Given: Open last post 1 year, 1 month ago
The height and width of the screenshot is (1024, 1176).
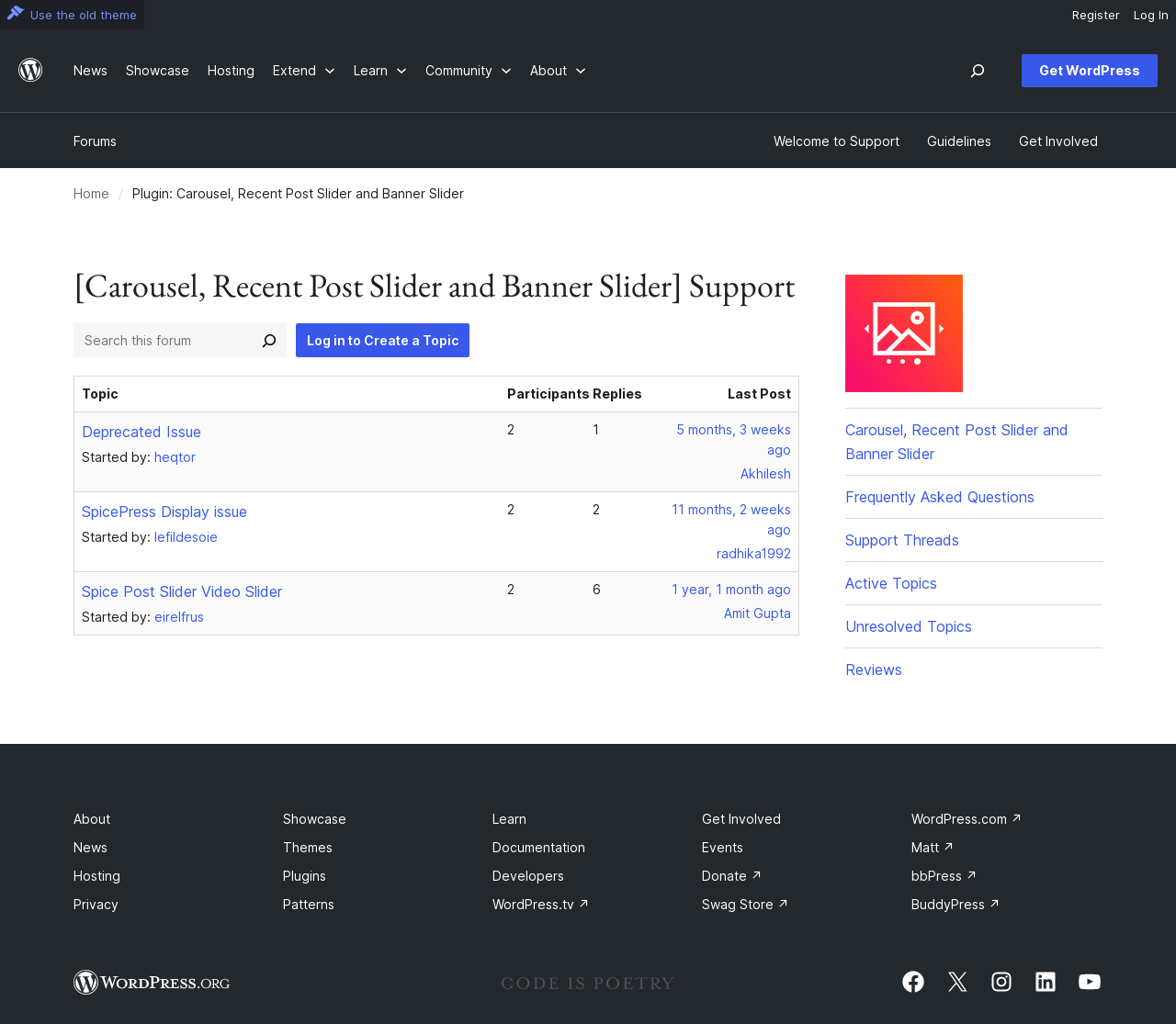Looking at the screenshot, I should click(x=731, y=590).
